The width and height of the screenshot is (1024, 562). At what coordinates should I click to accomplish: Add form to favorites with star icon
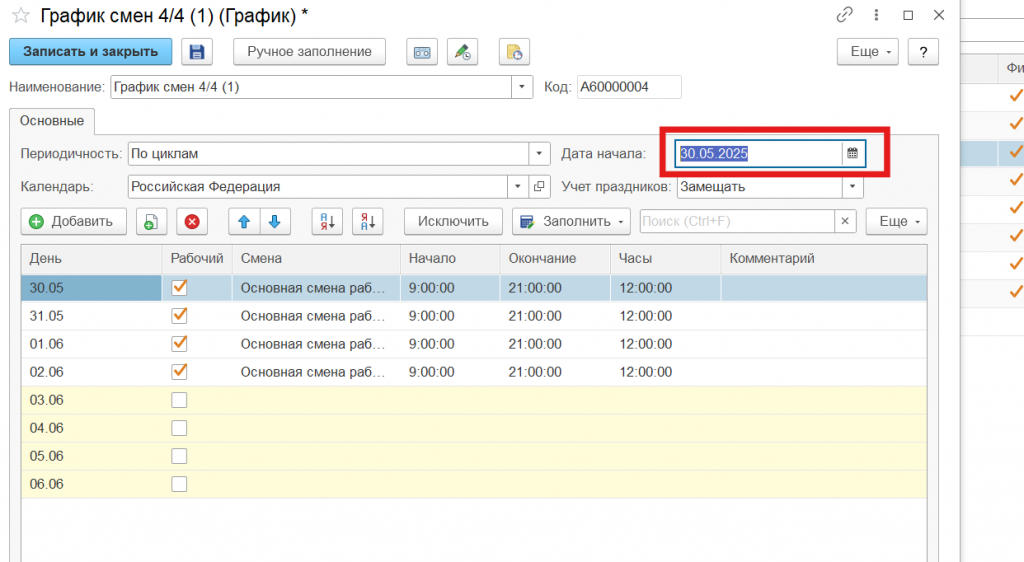coord(20,15)
